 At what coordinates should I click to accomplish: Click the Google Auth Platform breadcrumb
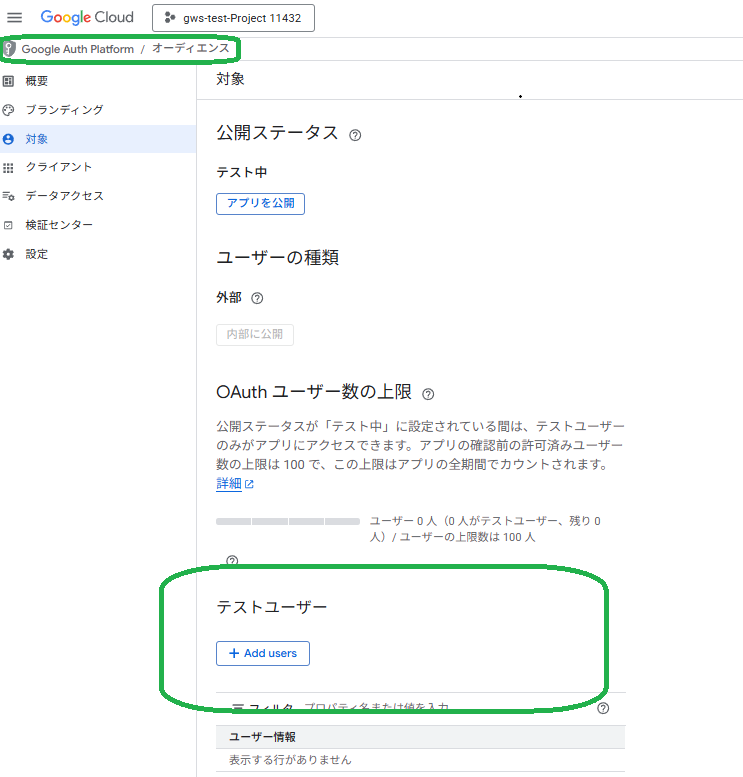[77, 49]
